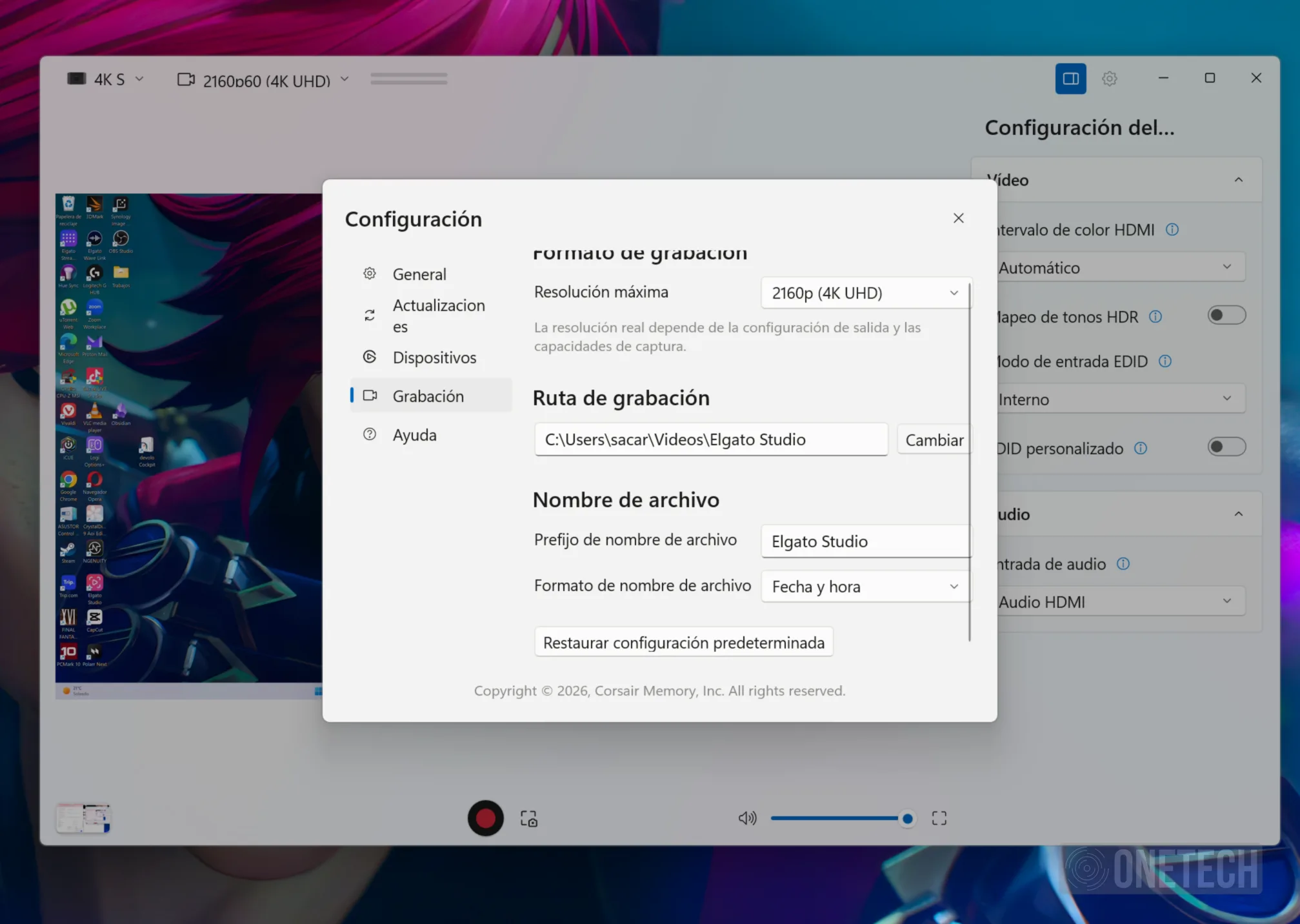Maximize the Elgato Studio window
The height and width of the screenshot is (924, 1300).
pos(1210,78)
